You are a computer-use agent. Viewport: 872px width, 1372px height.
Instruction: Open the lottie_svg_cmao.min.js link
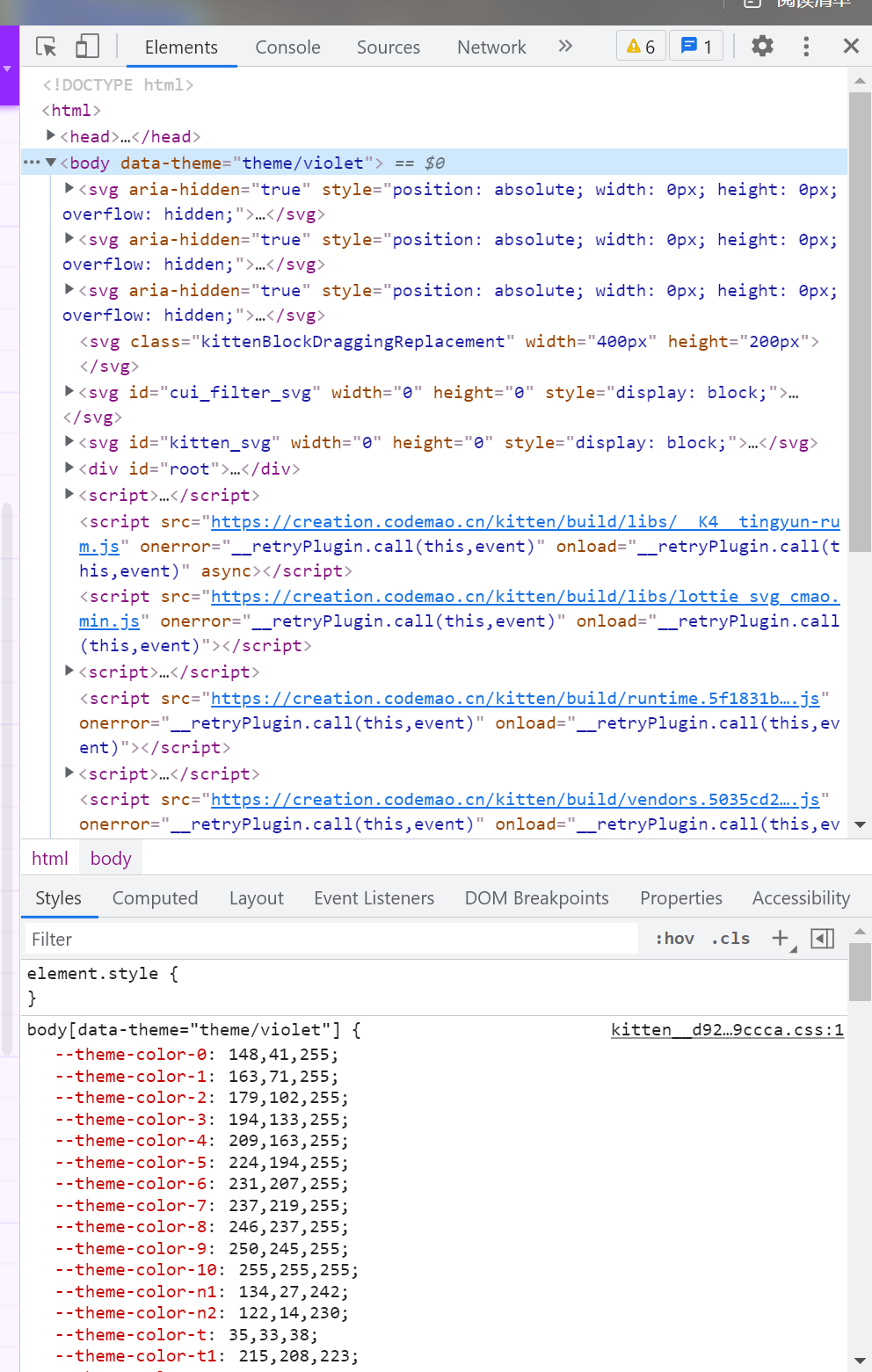tap(526, 597)
